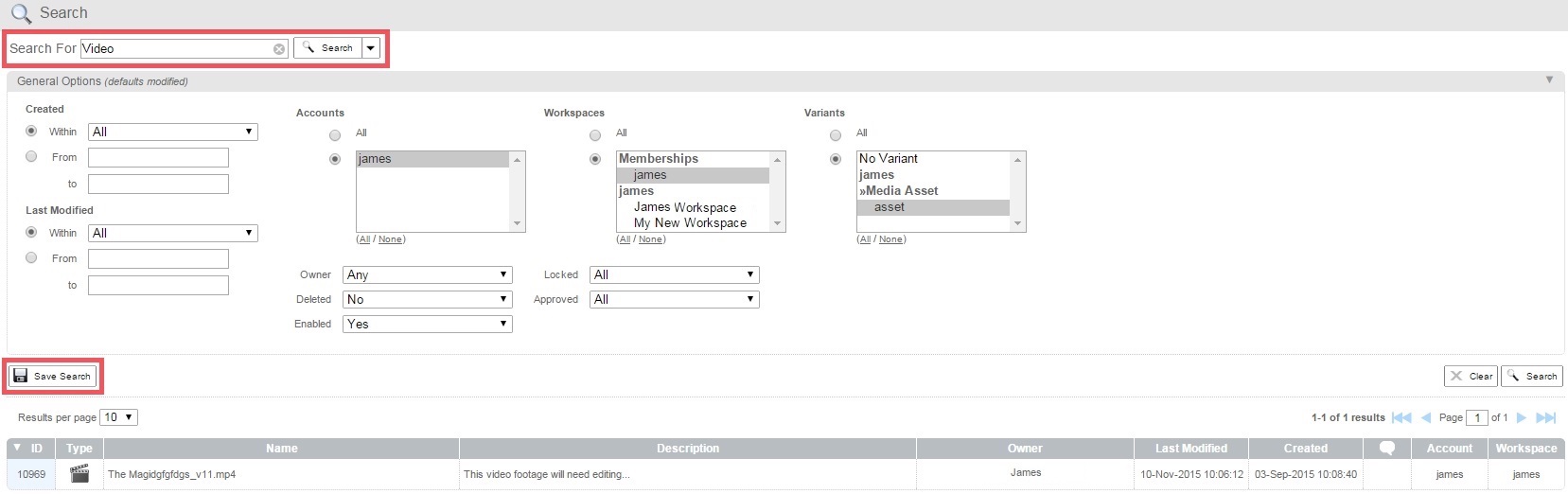Screen dimensions: 1568x494
Task: Jump to the last results page icon
Action: tap(1545, 417)
